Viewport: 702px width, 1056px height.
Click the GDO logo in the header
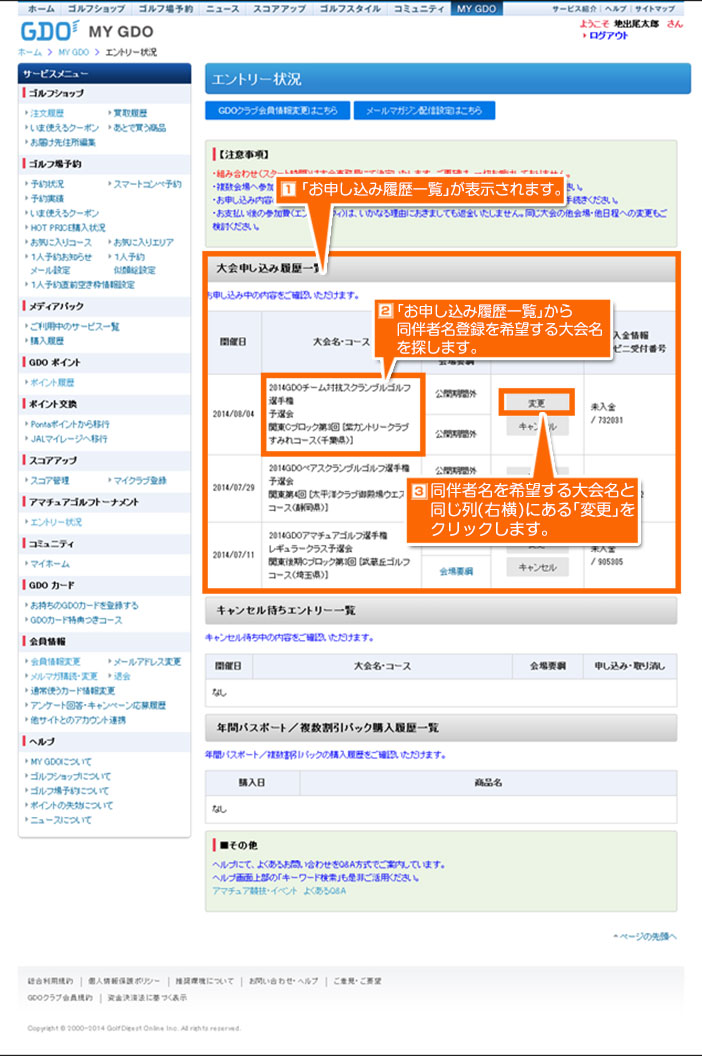coord(49,31)
